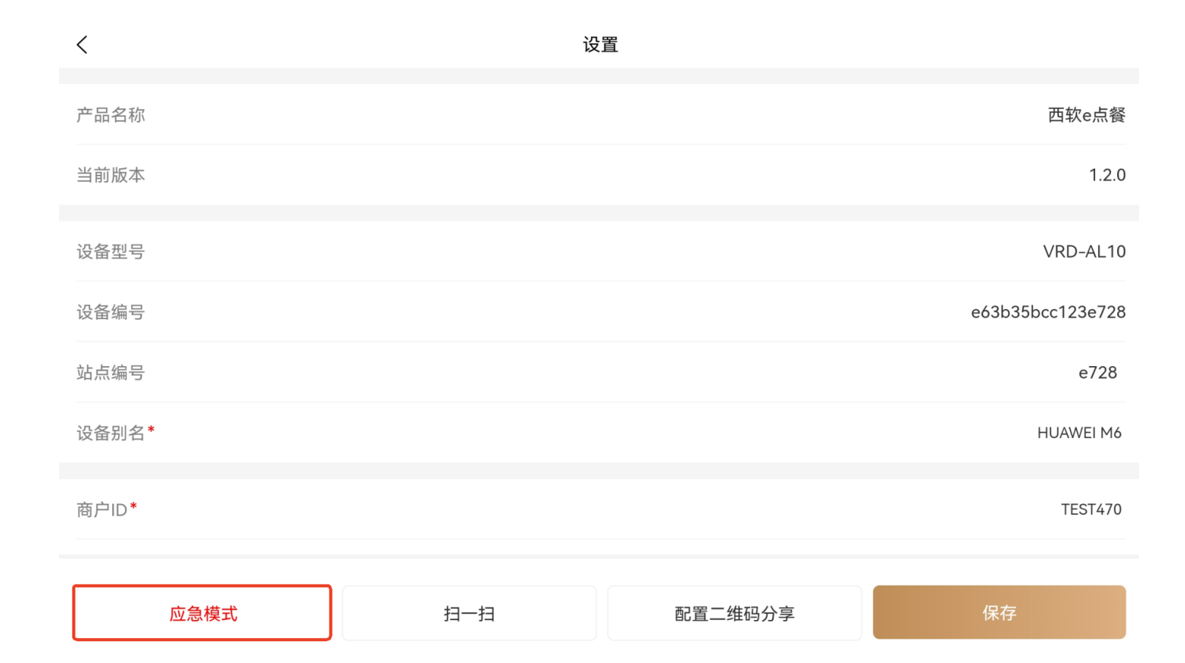Click the version number 1.2.0

tap(1107, 175)
